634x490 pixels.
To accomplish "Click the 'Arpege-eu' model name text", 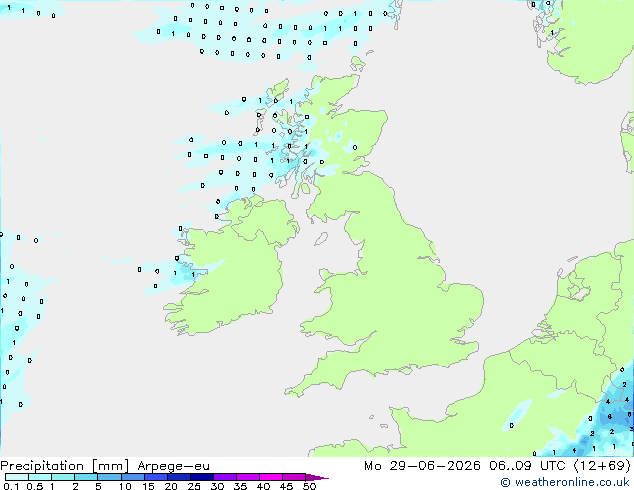I will [173, 466].
